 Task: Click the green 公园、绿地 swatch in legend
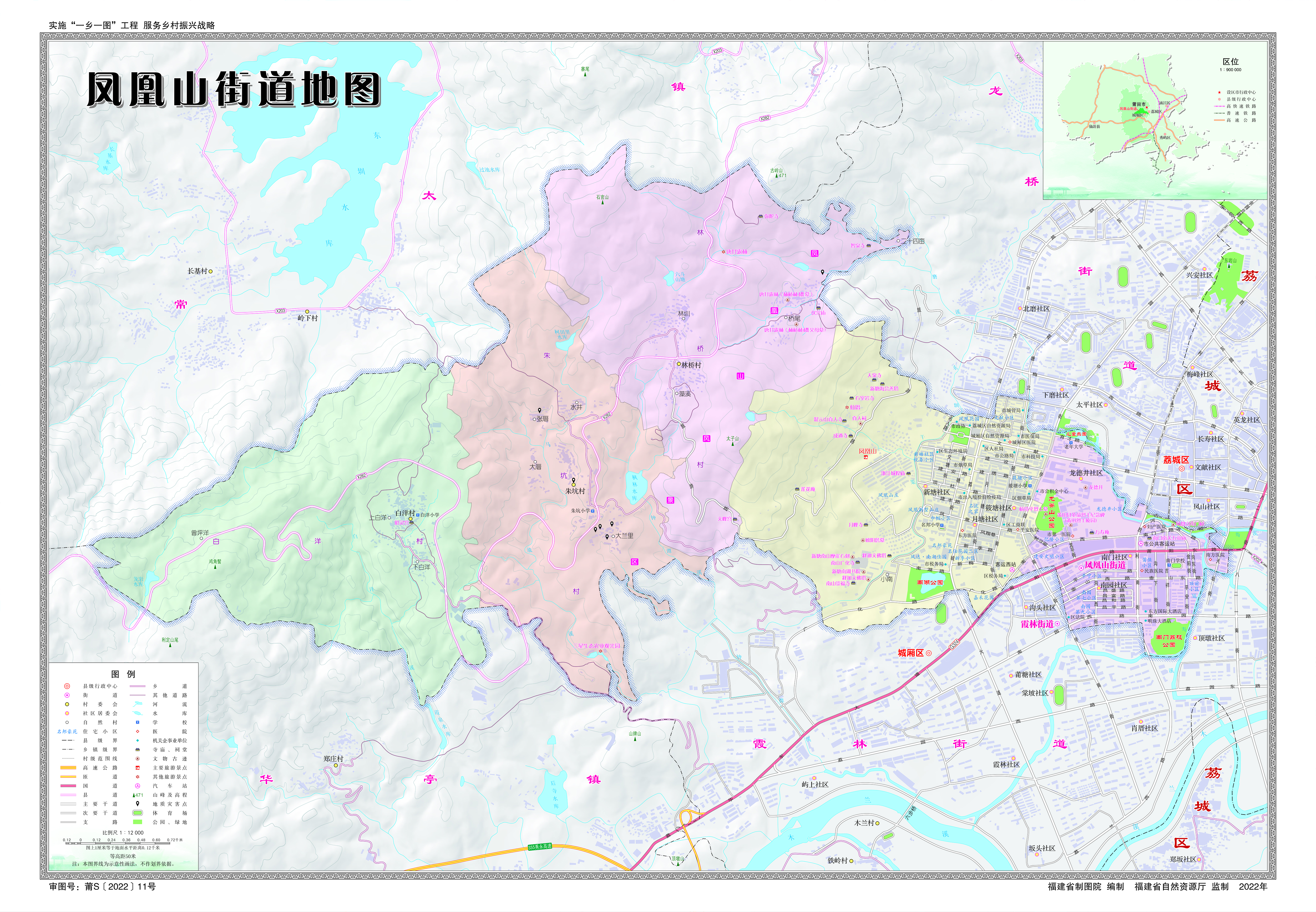click(138, 822)
